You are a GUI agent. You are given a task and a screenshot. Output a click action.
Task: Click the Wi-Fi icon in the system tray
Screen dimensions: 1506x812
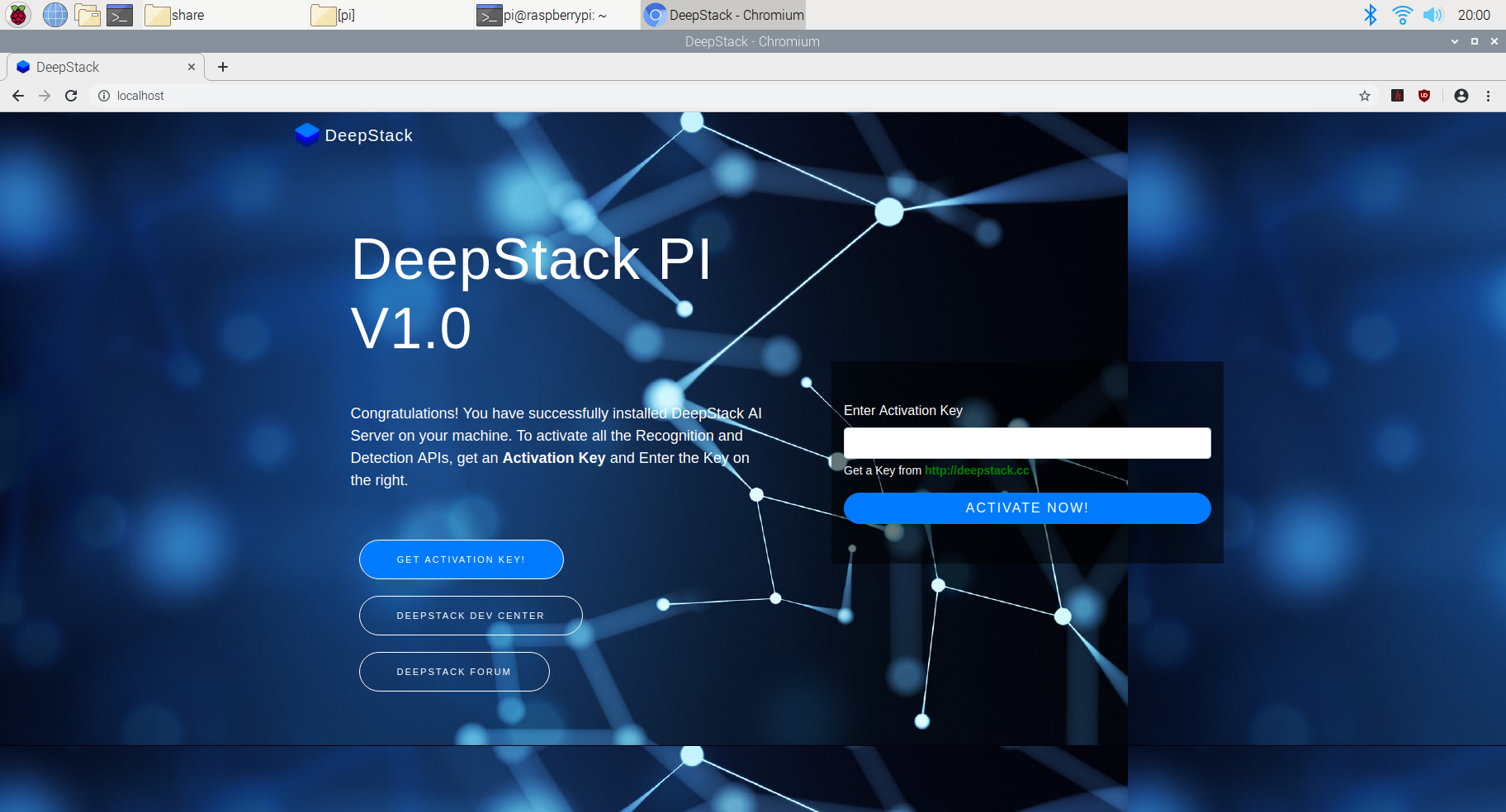pyautogui.click(x=1402, y=14)
